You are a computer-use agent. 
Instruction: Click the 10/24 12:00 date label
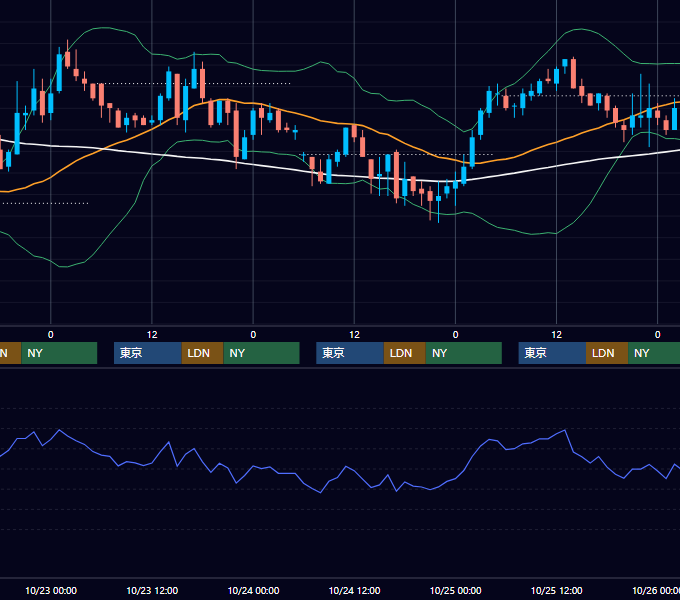pyautogui.click(x=354, y=590)
